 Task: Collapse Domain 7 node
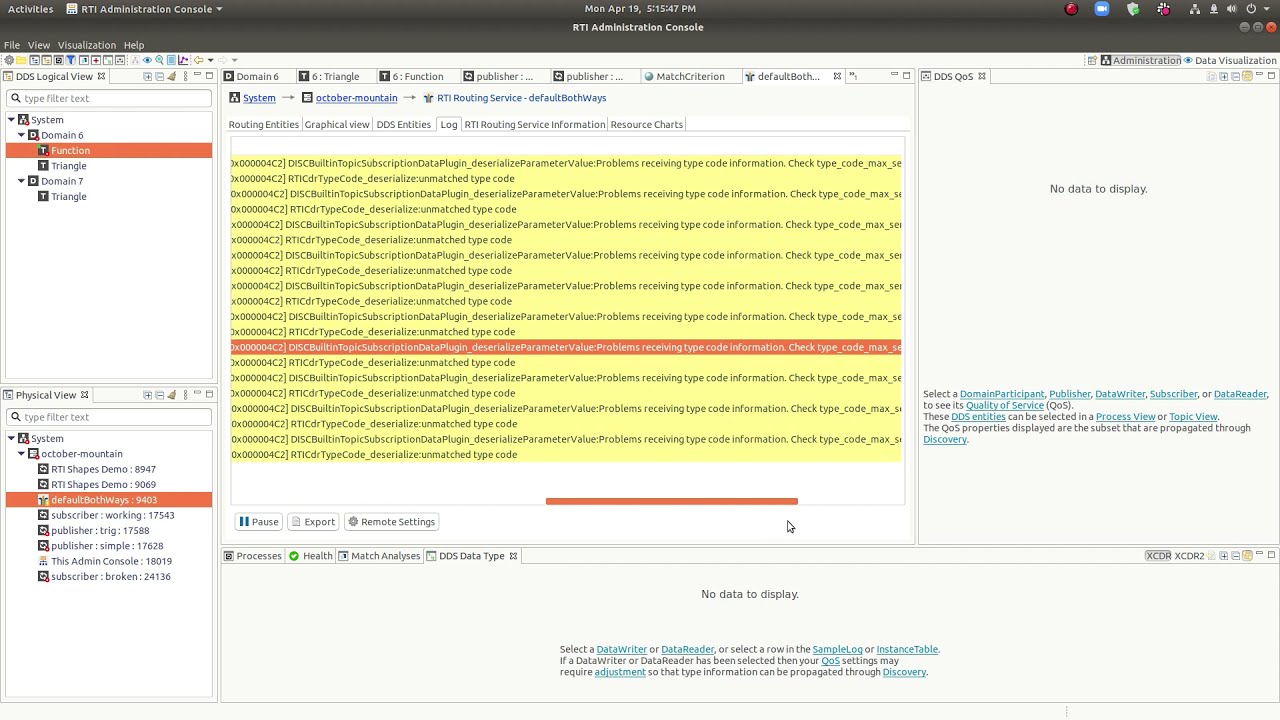coord(21,181)
